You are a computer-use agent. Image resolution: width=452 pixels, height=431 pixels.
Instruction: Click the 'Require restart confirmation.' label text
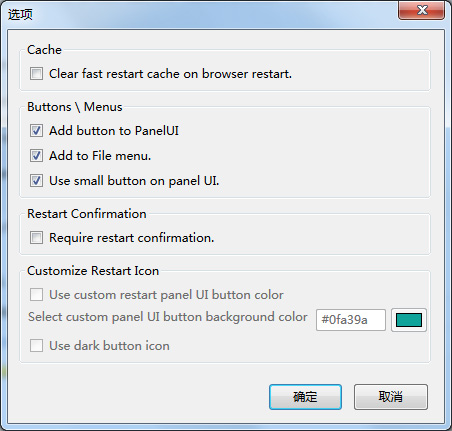(x=132, y=238)
